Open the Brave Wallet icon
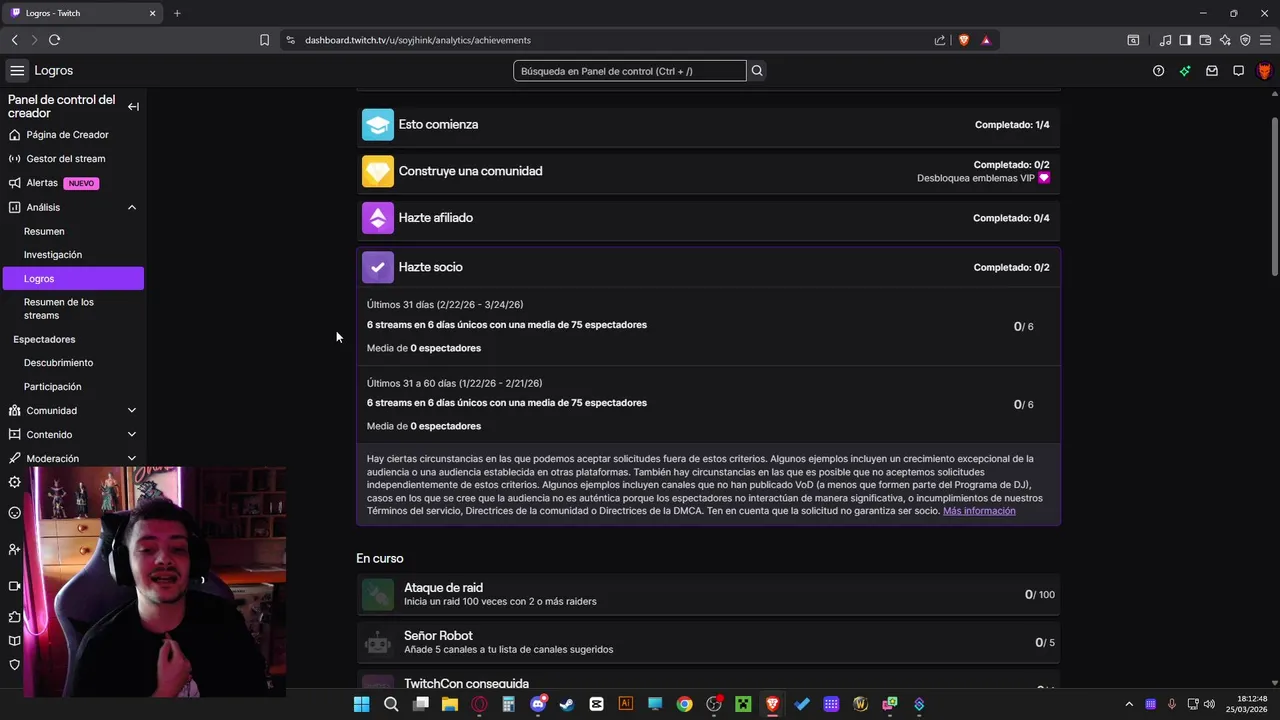1280x720 pixels. (x=1205, y=40)
